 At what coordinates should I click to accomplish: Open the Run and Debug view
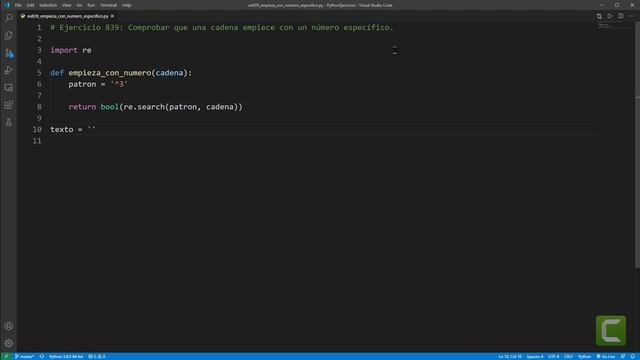tap(9, 70)
